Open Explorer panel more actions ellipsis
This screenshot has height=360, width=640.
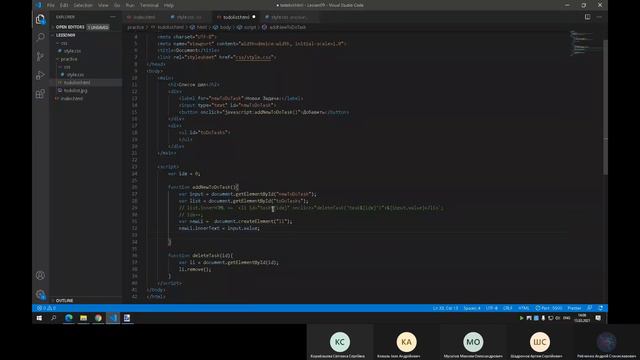tap(113, 17)
